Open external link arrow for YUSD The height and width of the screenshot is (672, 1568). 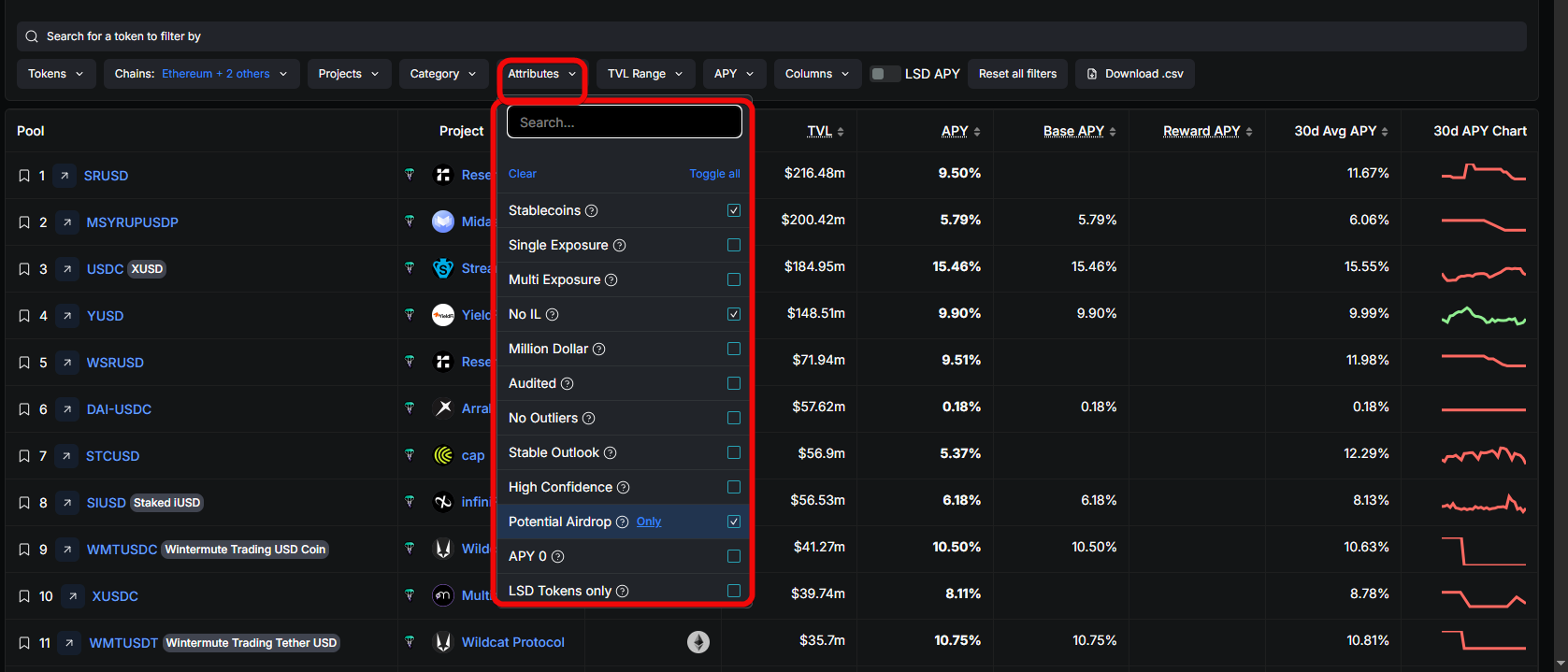click(67, 316)
